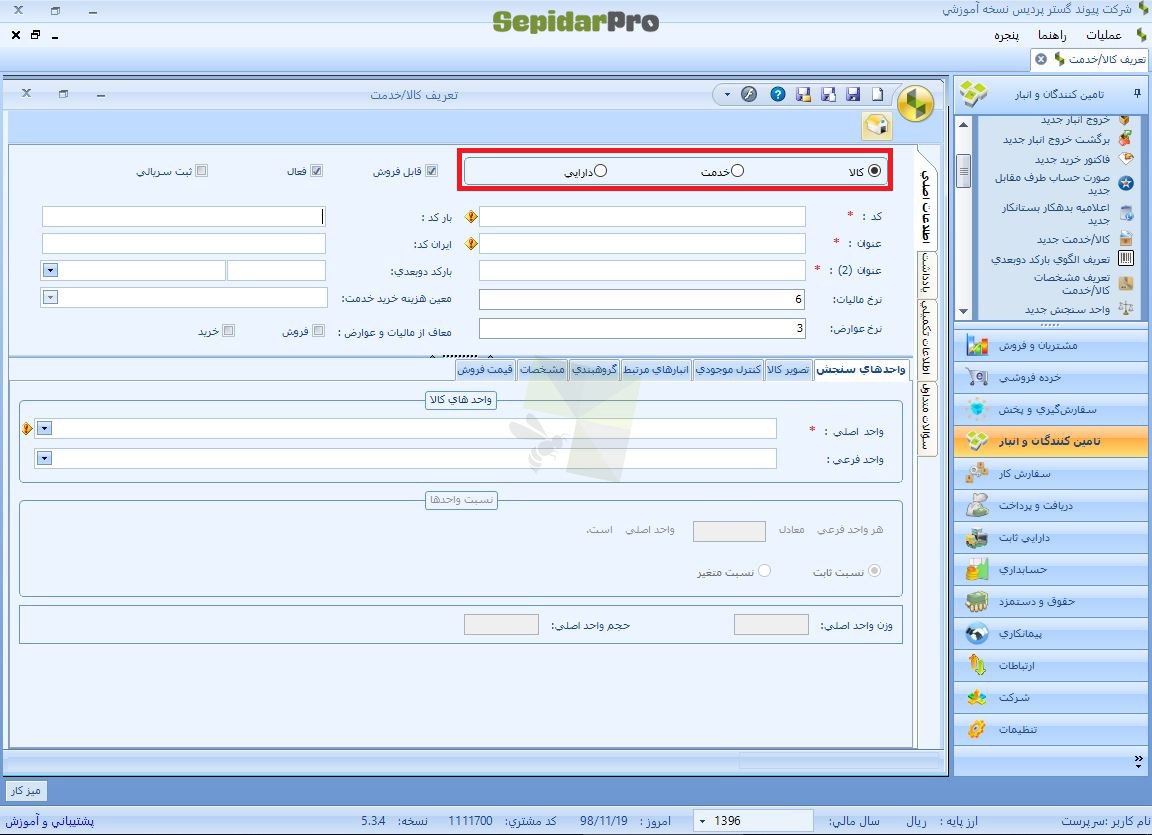Check the فروش tax-exempt checkbox
Screen dimensions: 1152x835
click(x=318, y=331)
